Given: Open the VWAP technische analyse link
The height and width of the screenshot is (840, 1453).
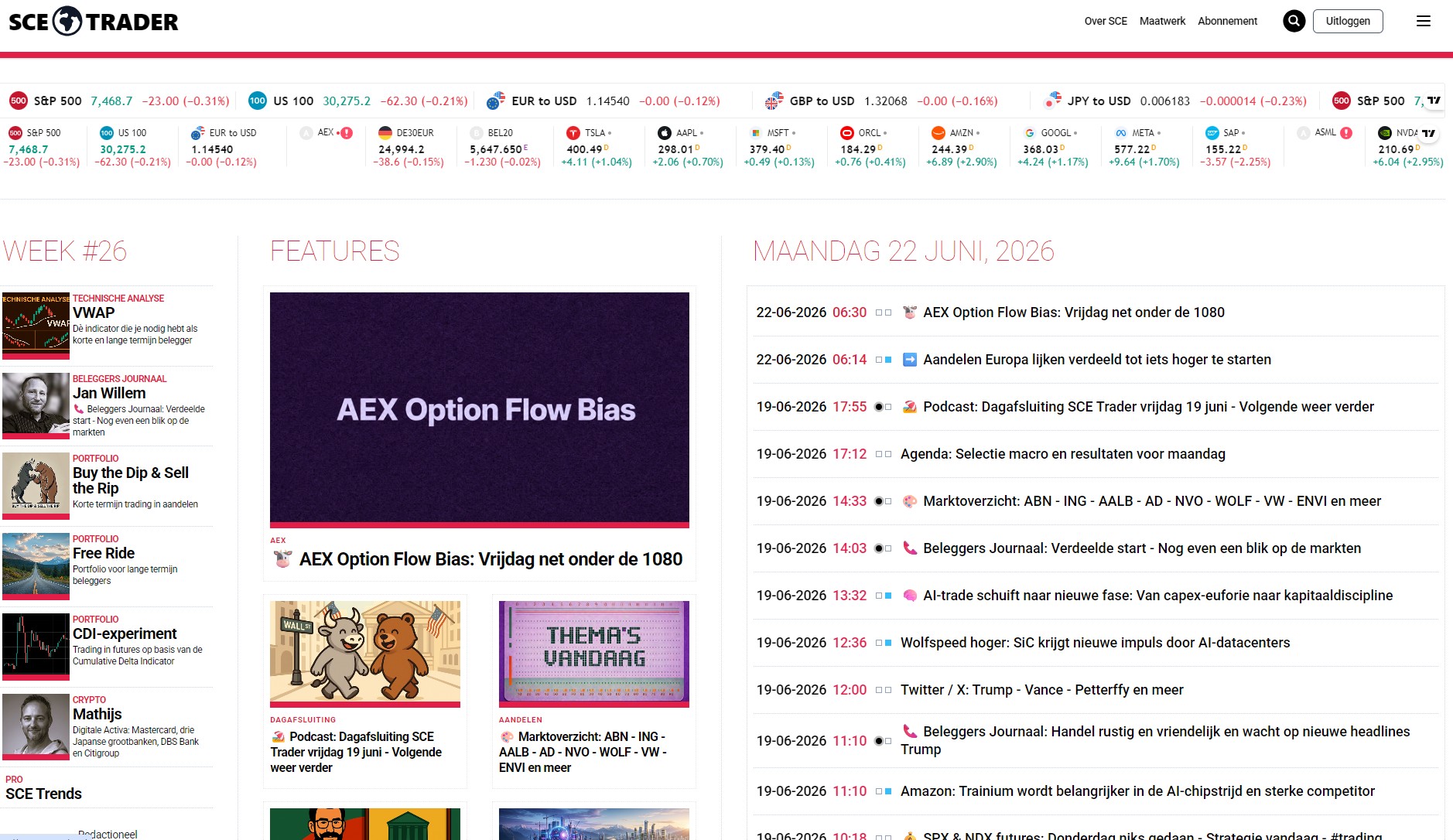Looking at the screenshot, I should point(94,313).
